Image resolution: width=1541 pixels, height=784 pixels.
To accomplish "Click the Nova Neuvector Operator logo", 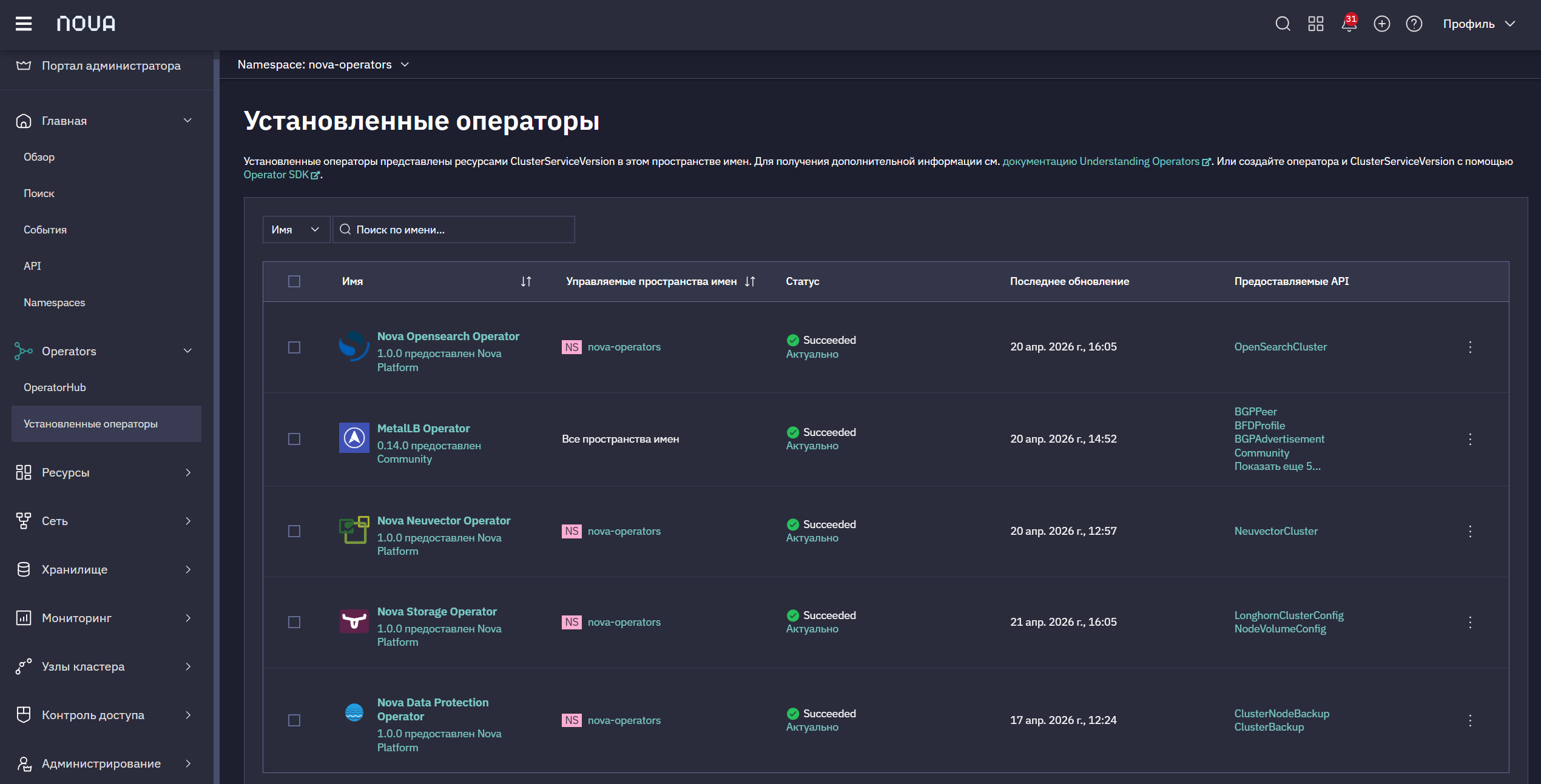I will click(x=354, y=530).
